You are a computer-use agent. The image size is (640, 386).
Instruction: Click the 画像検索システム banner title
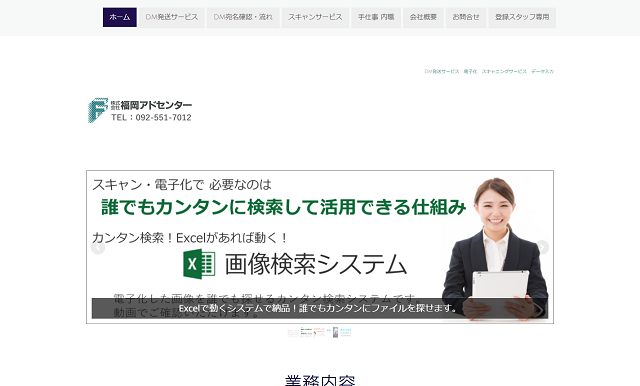pyautogui.click(x=316, y=264)
